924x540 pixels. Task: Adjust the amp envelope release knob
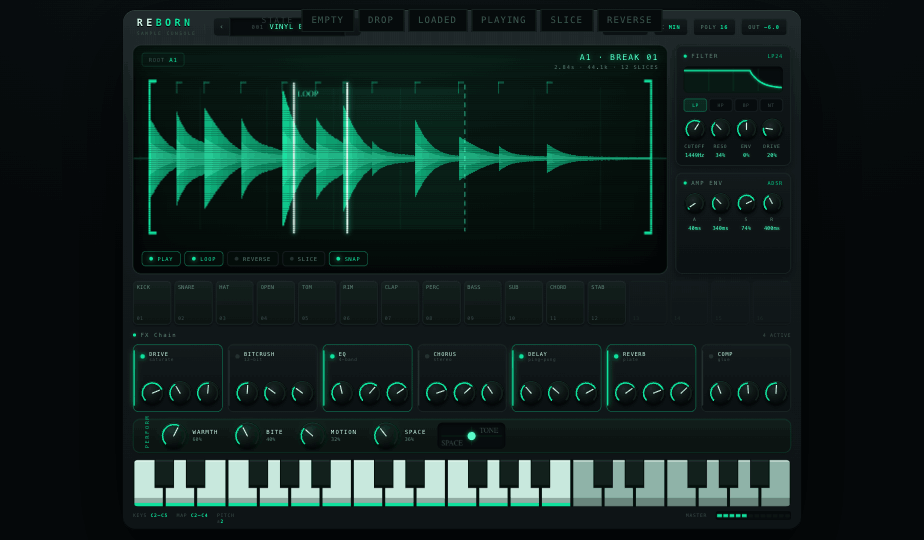771,203
